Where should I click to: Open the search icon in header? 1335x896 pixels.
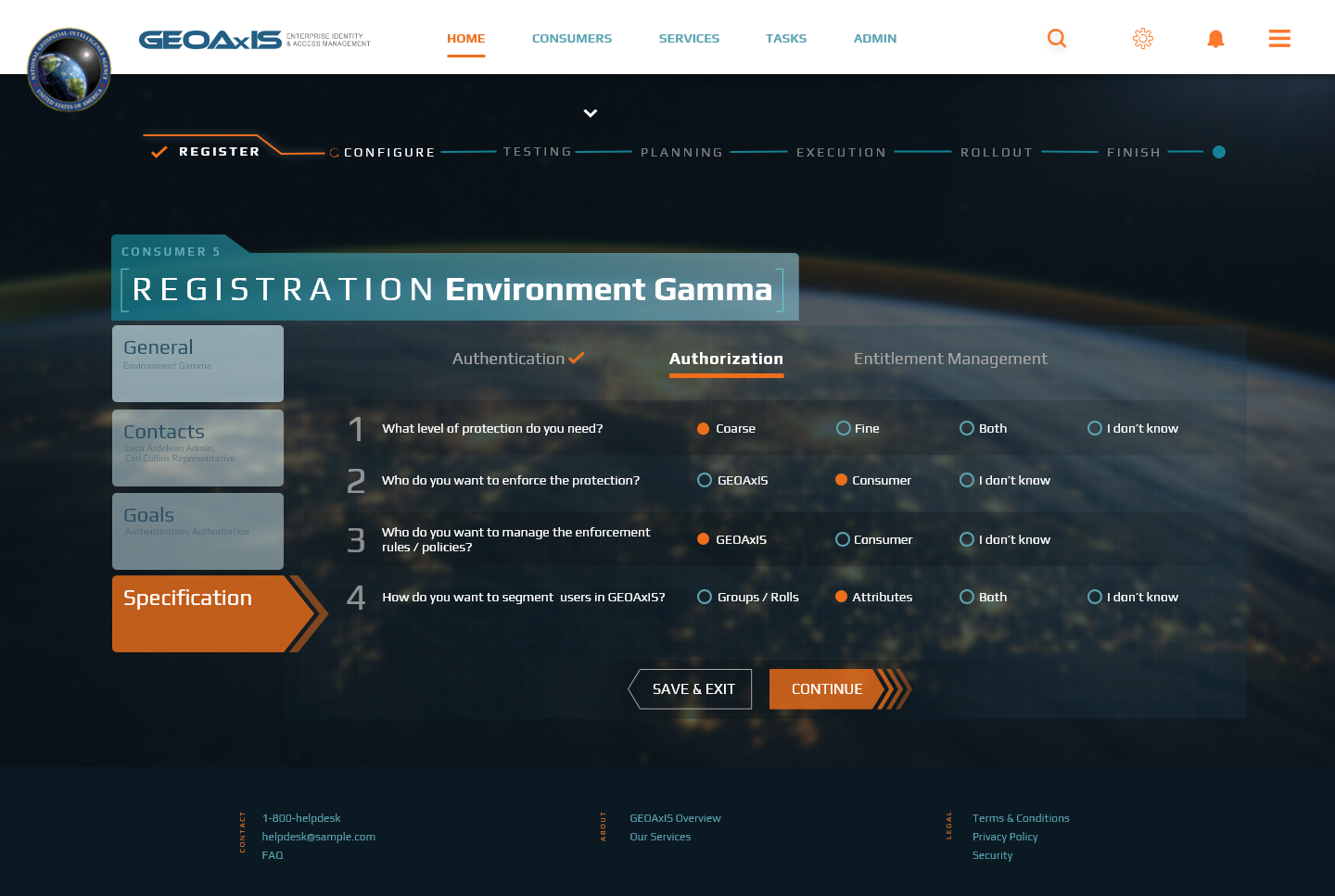coord(1057,38)
